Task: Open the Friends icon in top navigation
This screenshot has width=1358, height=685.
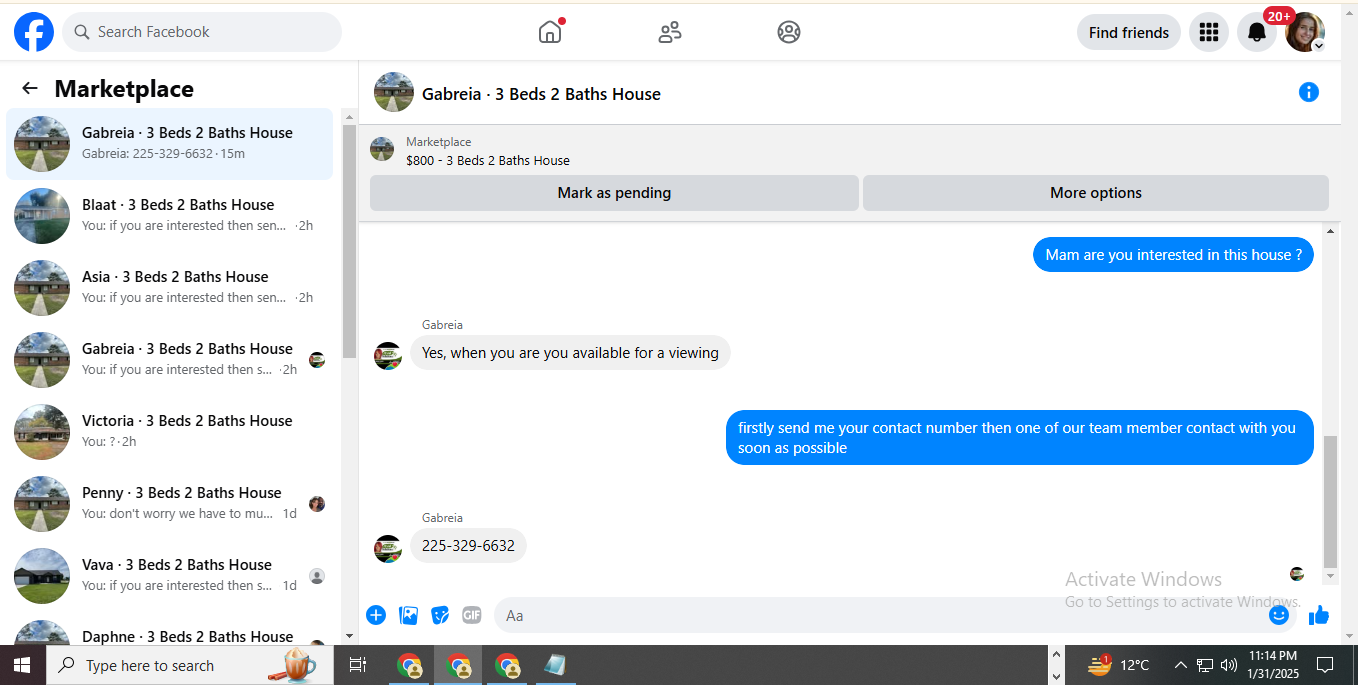Action: pos(670,32)
